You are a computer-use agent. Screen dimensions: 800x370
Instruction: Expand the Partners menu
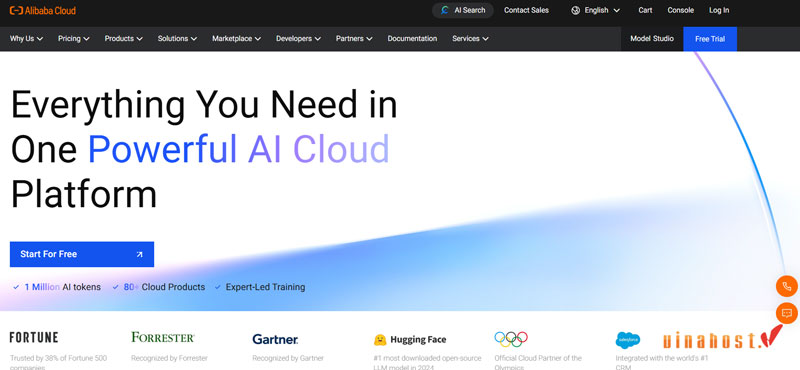pos(354,39)
